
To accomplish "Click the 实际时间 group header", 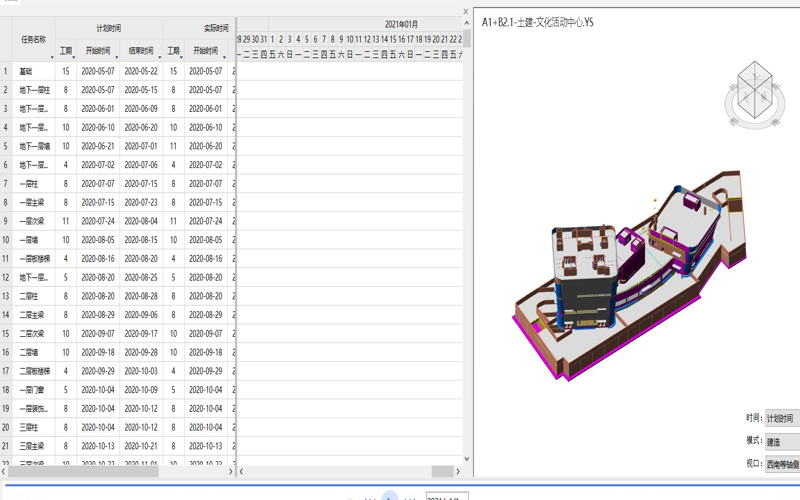I will point(216,28).
